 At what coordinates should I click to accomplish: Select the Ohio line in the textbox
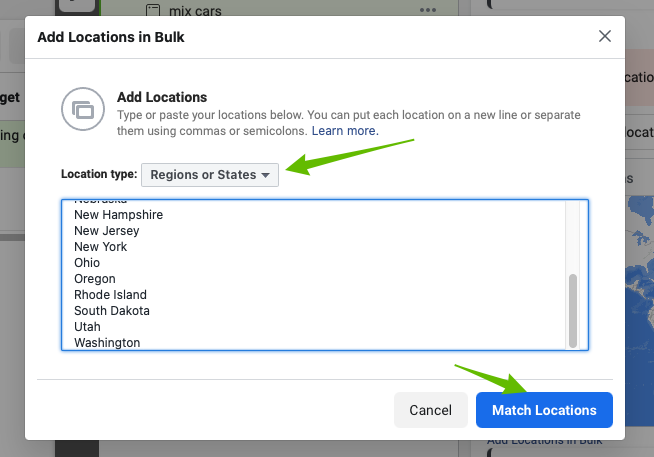(x=87, y=263)
